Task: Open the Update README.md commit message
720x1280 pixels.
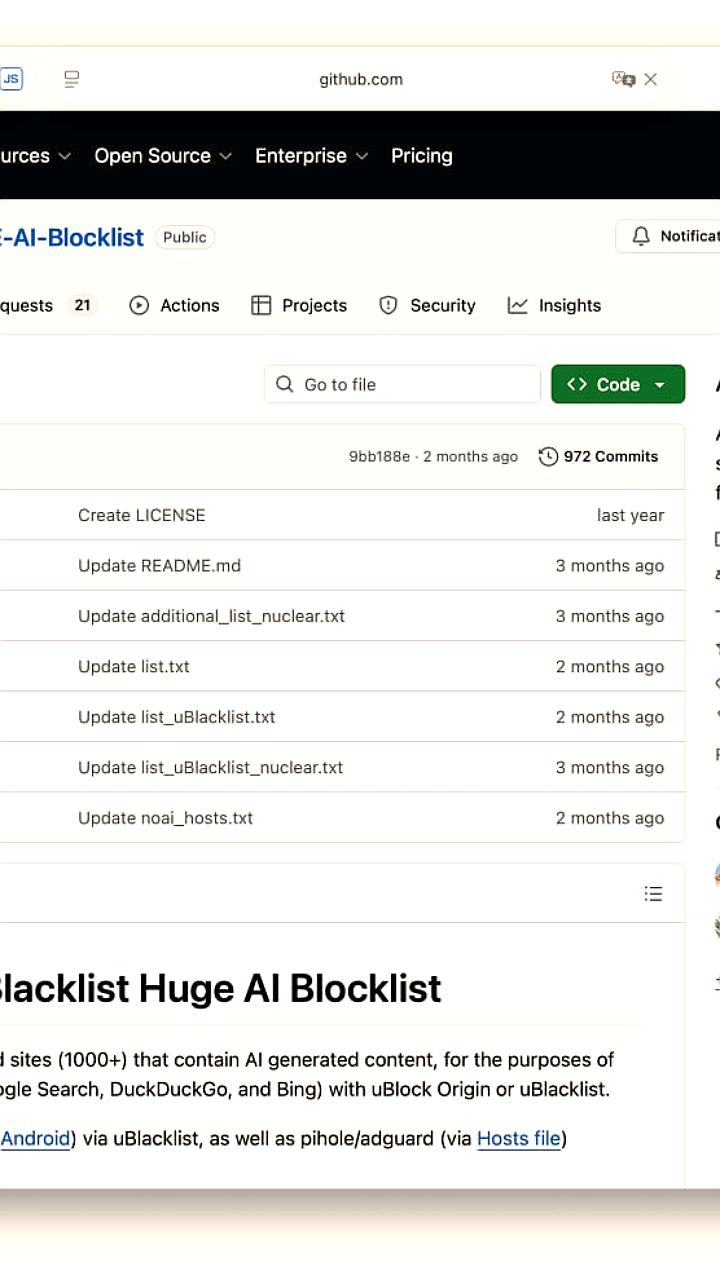Action: coord(159,566)
